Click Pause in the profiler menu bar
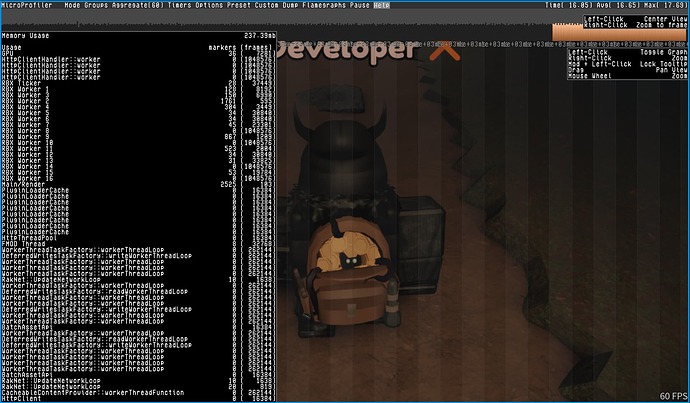Viewport: 690px width, 403px height. point(360,5)
